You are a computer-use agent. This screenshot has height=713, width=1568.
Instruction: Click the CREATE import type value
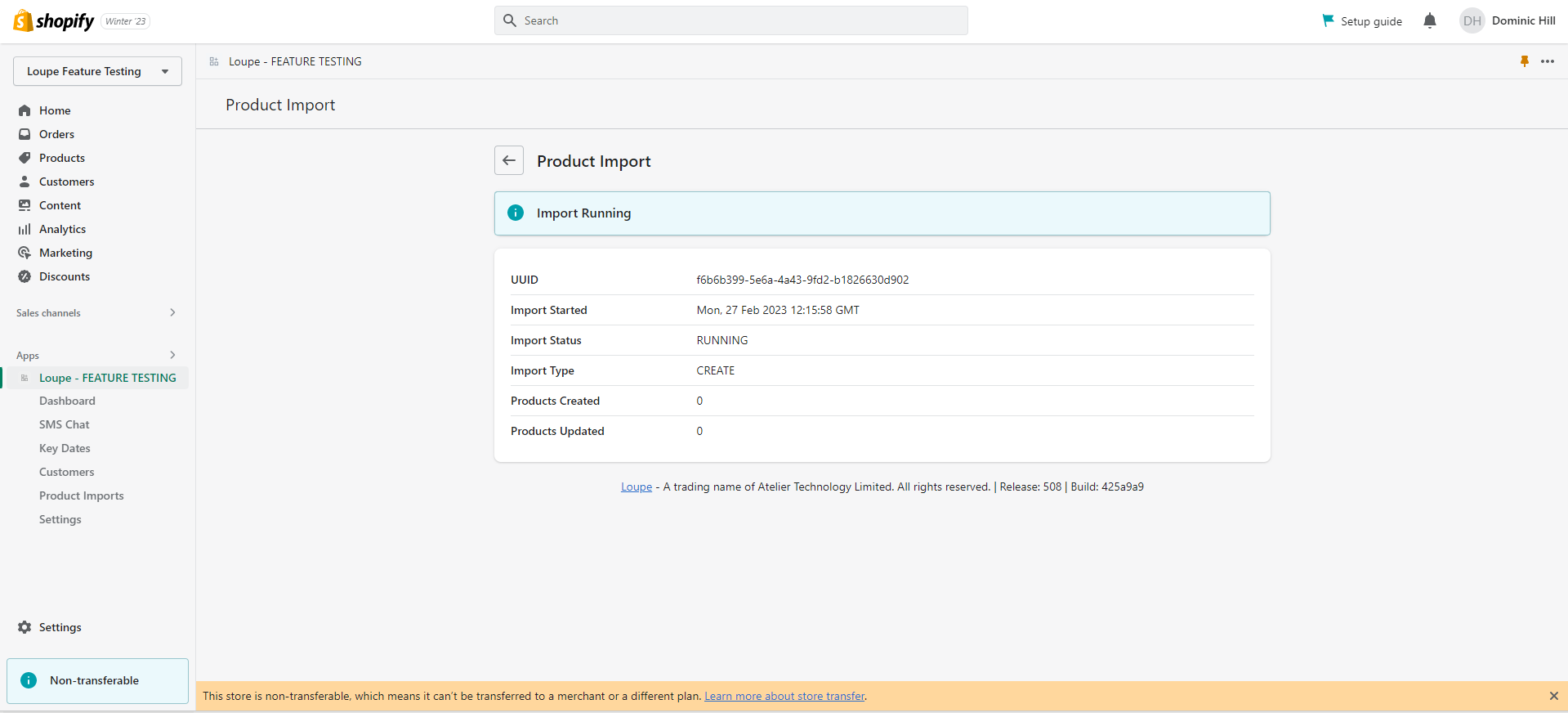point(716,370)
